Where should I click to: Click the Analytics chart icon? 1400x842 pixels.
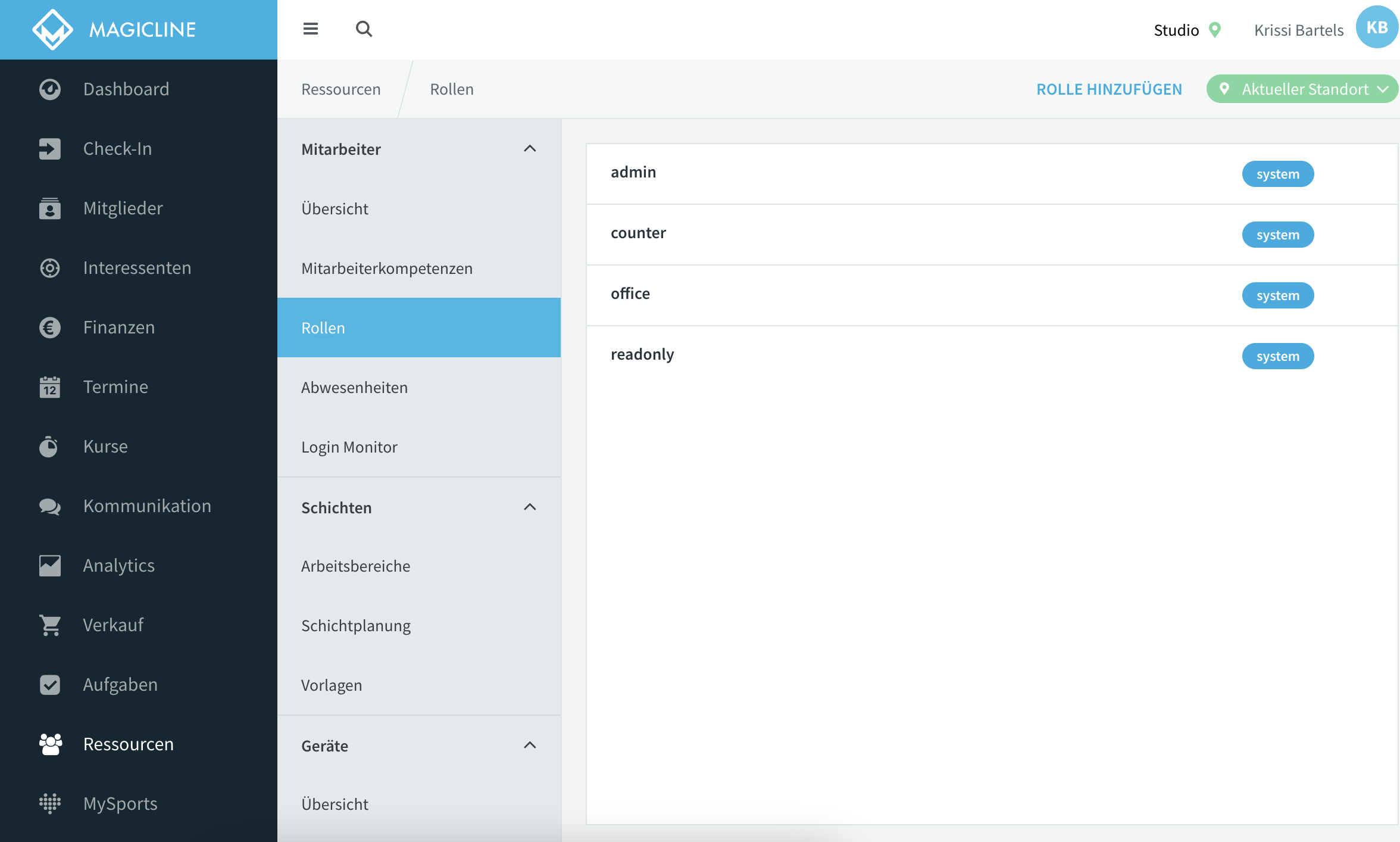tap(50, 566)
